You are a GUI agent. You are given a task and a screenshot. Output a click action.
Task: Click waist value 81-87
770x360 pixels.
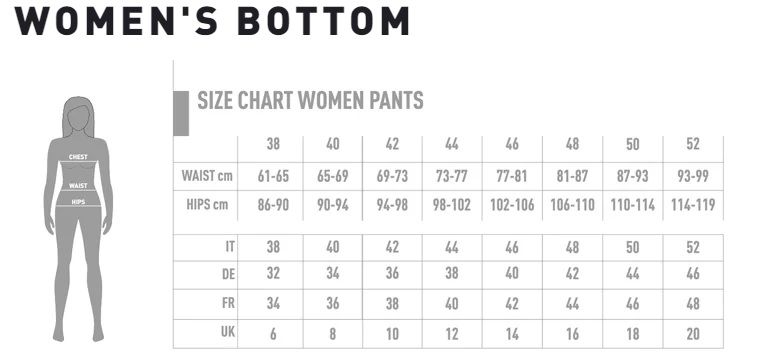tap(572, 176)
